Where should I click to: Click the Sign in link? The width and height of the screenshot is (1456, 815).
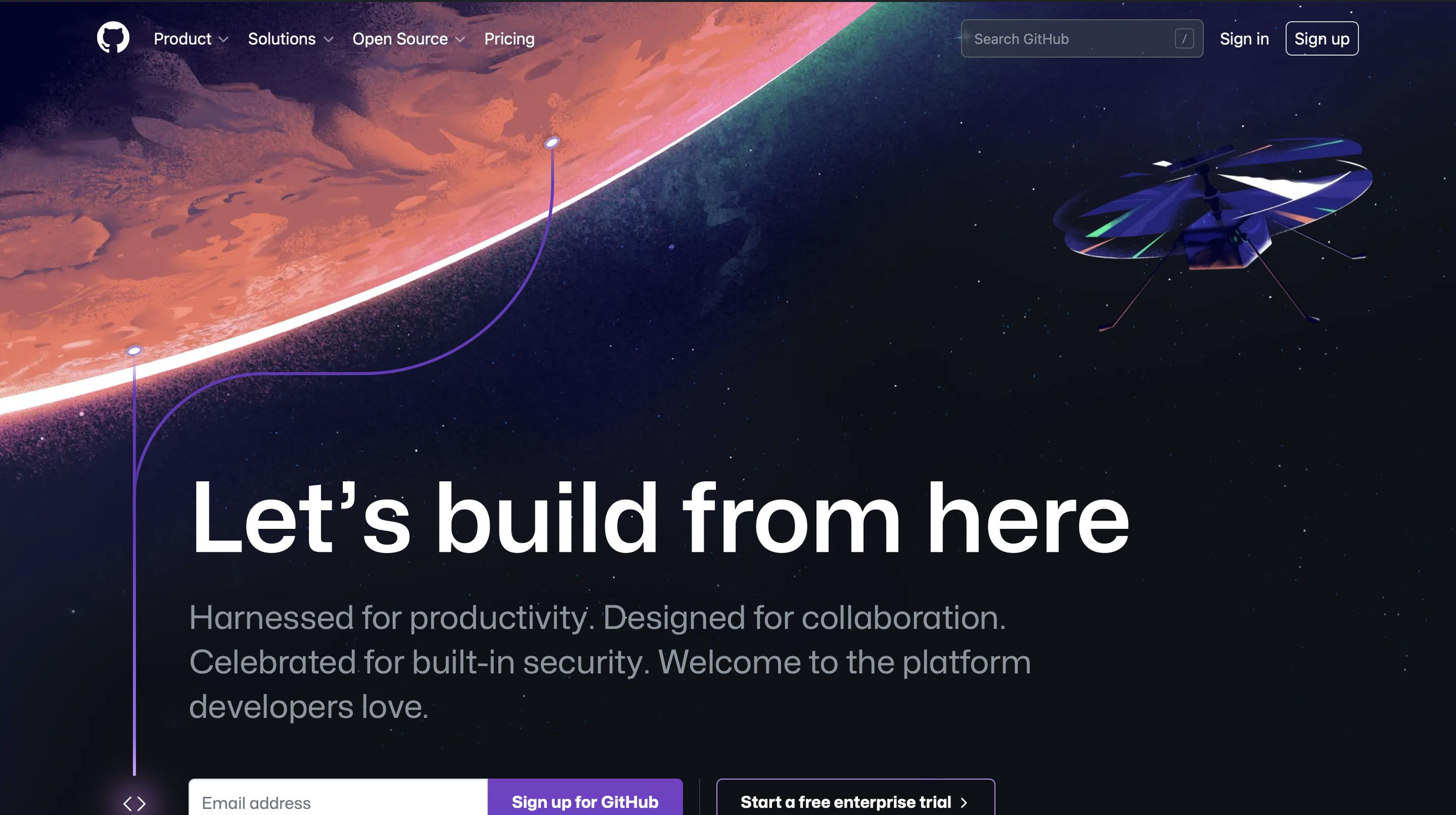pyautogui.click(x=1244, y=39)
